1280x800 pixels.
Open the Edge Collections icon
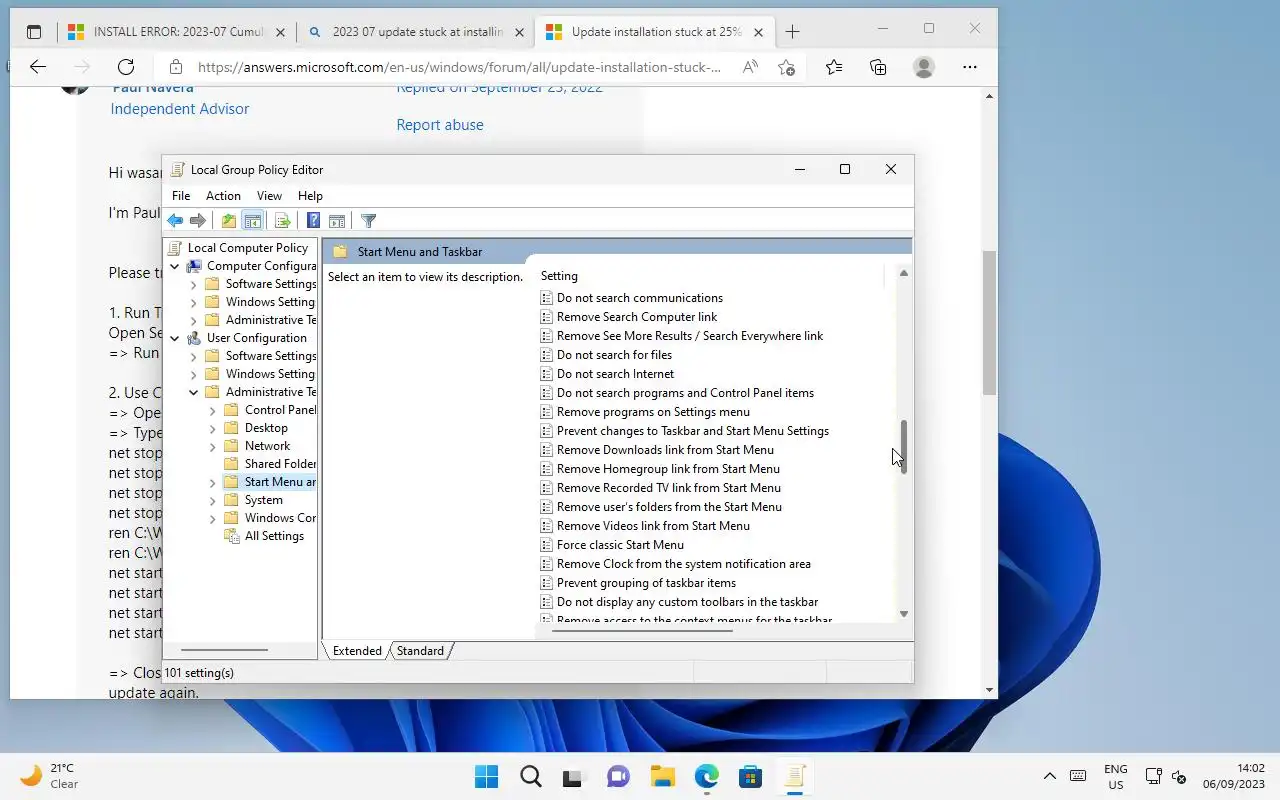(x=878, y=67)
